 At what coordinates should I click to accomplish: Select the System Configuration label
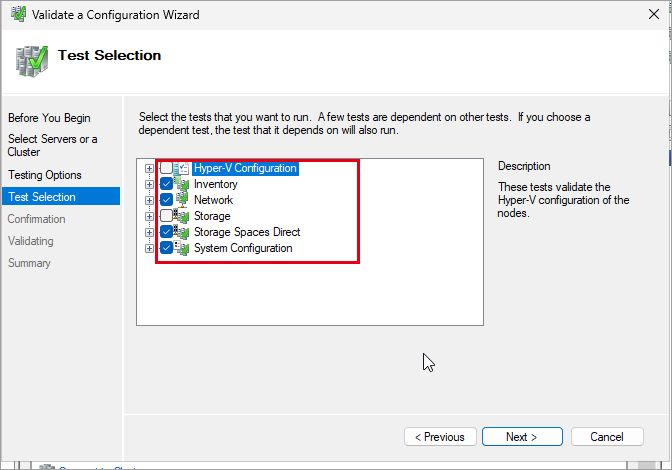coord(243,248)
